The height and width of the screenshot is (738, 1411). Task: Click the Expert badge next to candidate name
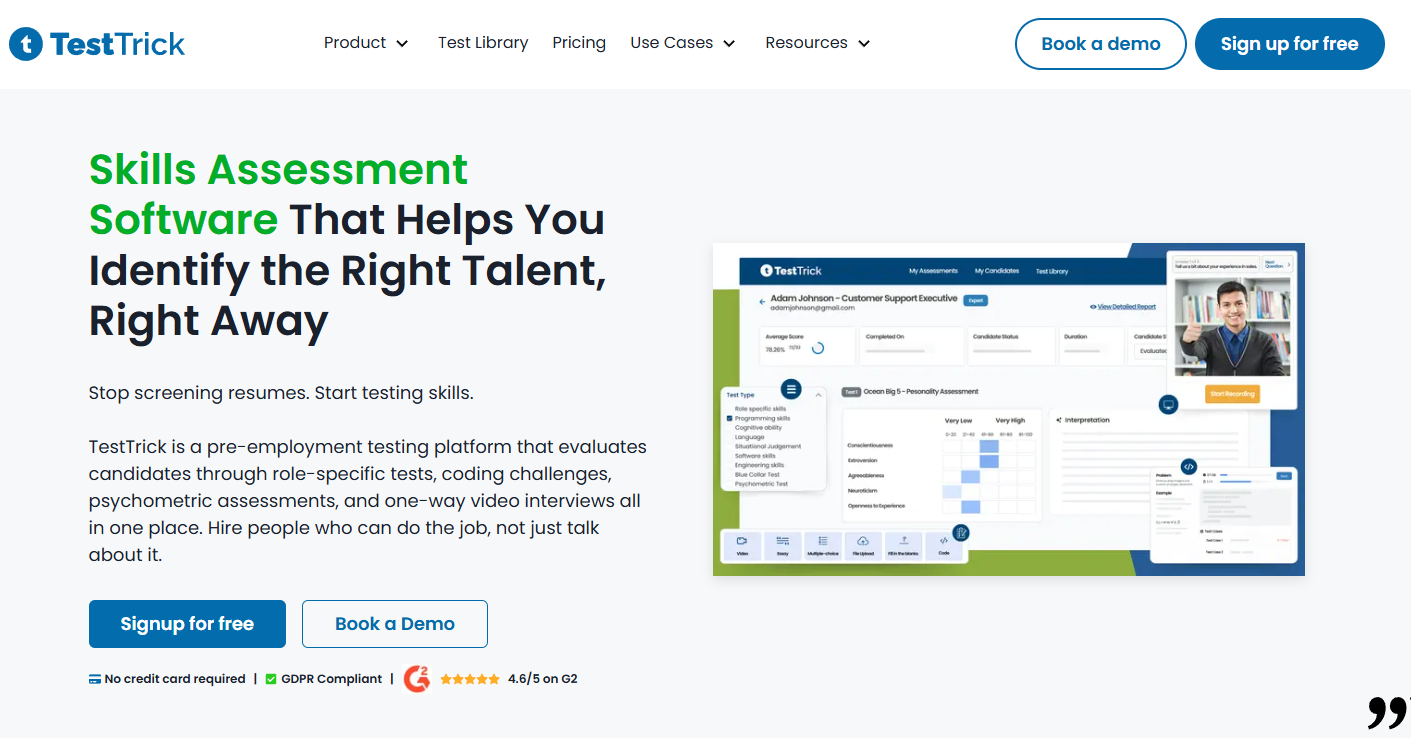[x=976, y=300]
